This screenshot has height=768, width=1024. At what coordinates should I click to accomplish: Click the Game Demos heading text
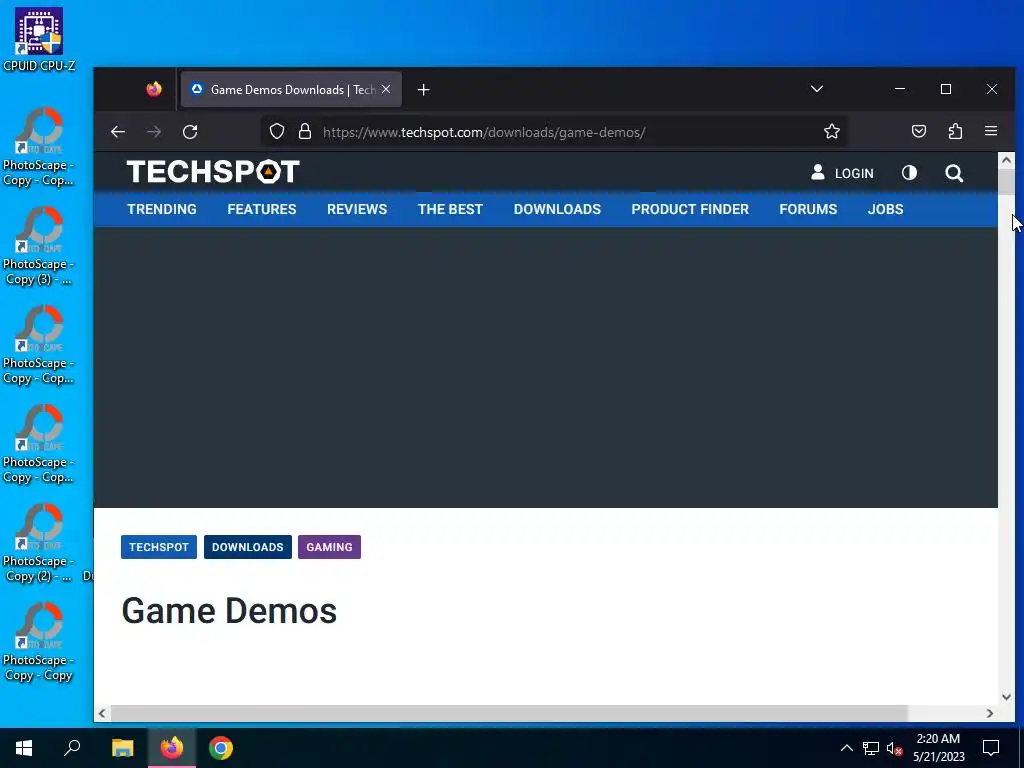click(x=229, y=611)
